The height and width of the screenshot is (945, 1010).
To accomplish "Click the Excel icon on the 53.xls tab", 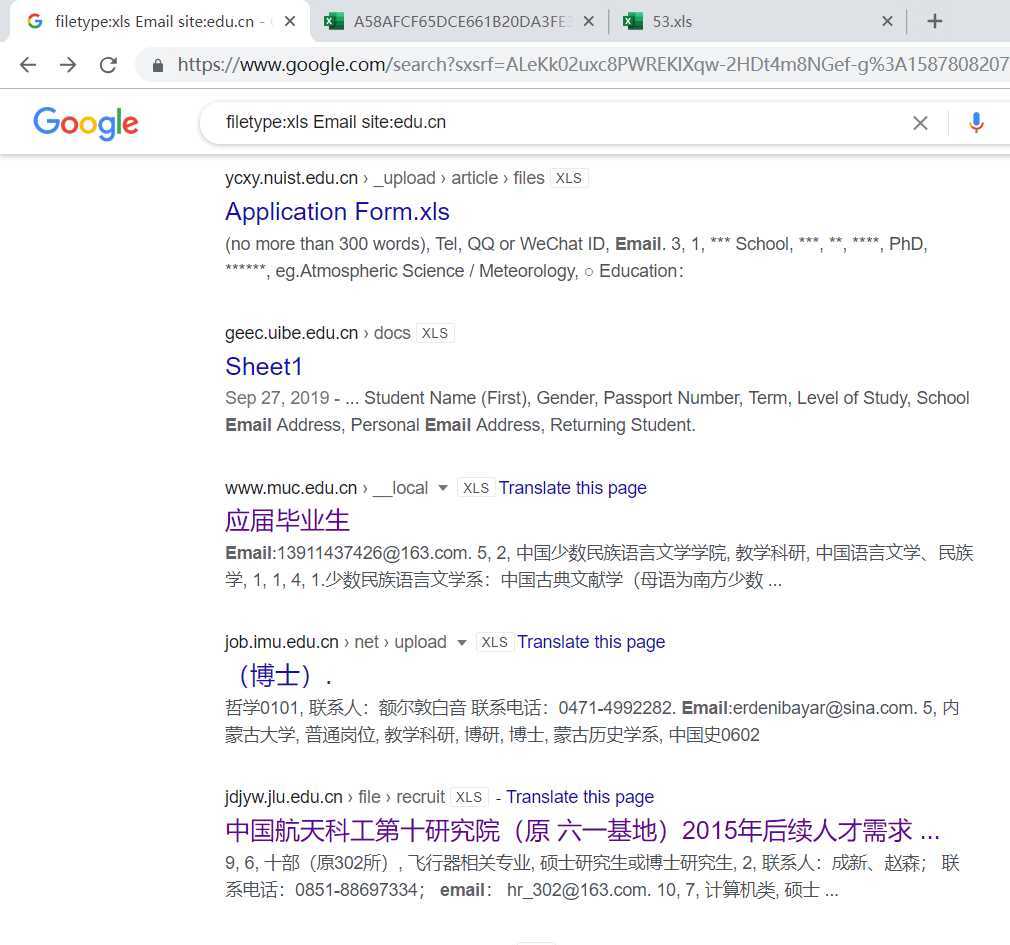I will pyautogui.click(x=633, y=21).
